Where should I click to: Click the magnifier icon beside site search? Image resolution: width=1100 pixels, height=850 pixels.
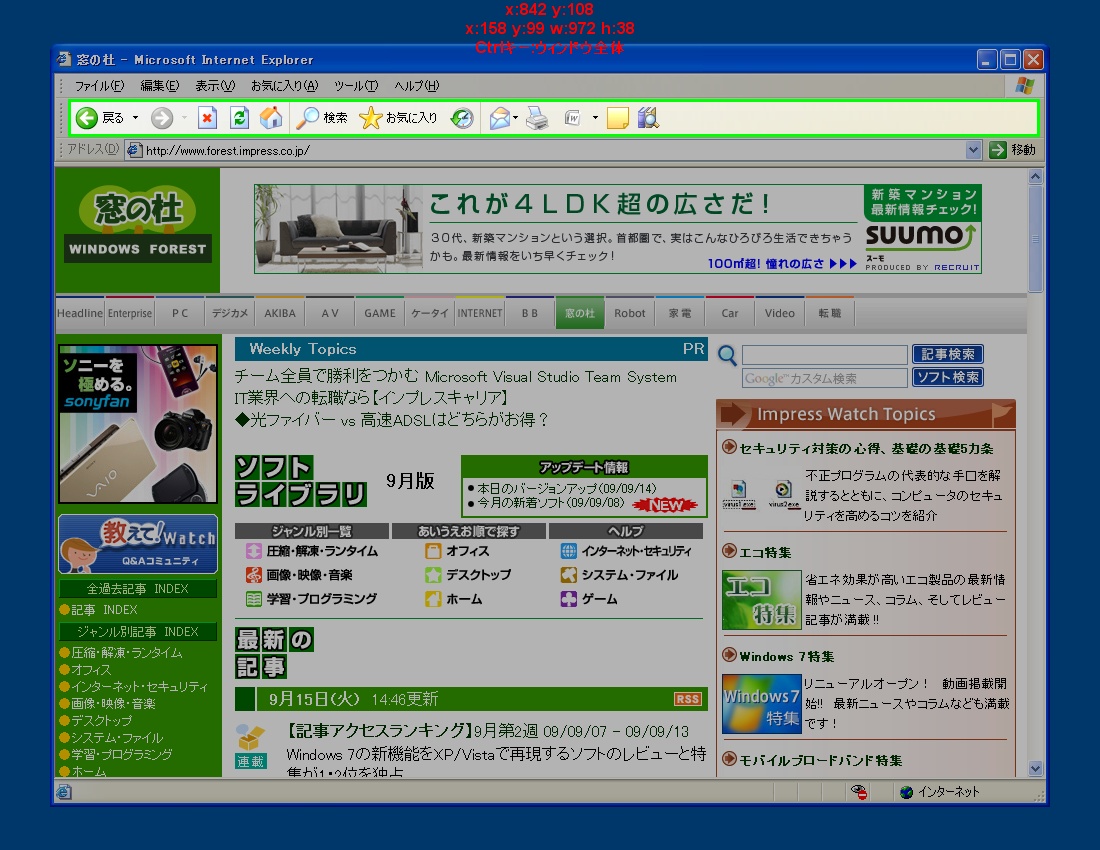[x=727, y=356]
